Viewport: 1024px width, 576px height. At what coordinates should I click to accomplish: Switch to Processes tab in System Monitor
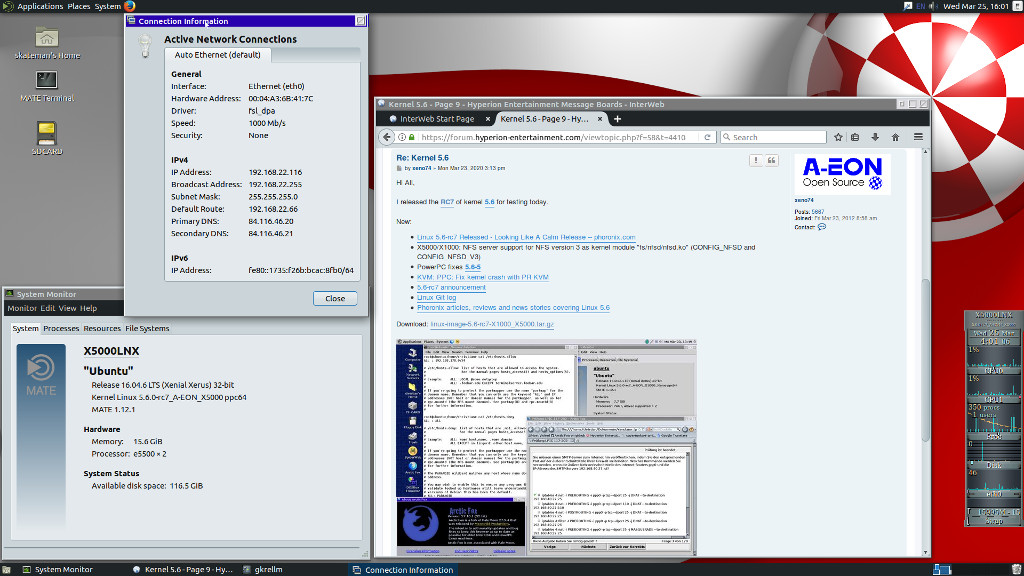click(61, 328)
